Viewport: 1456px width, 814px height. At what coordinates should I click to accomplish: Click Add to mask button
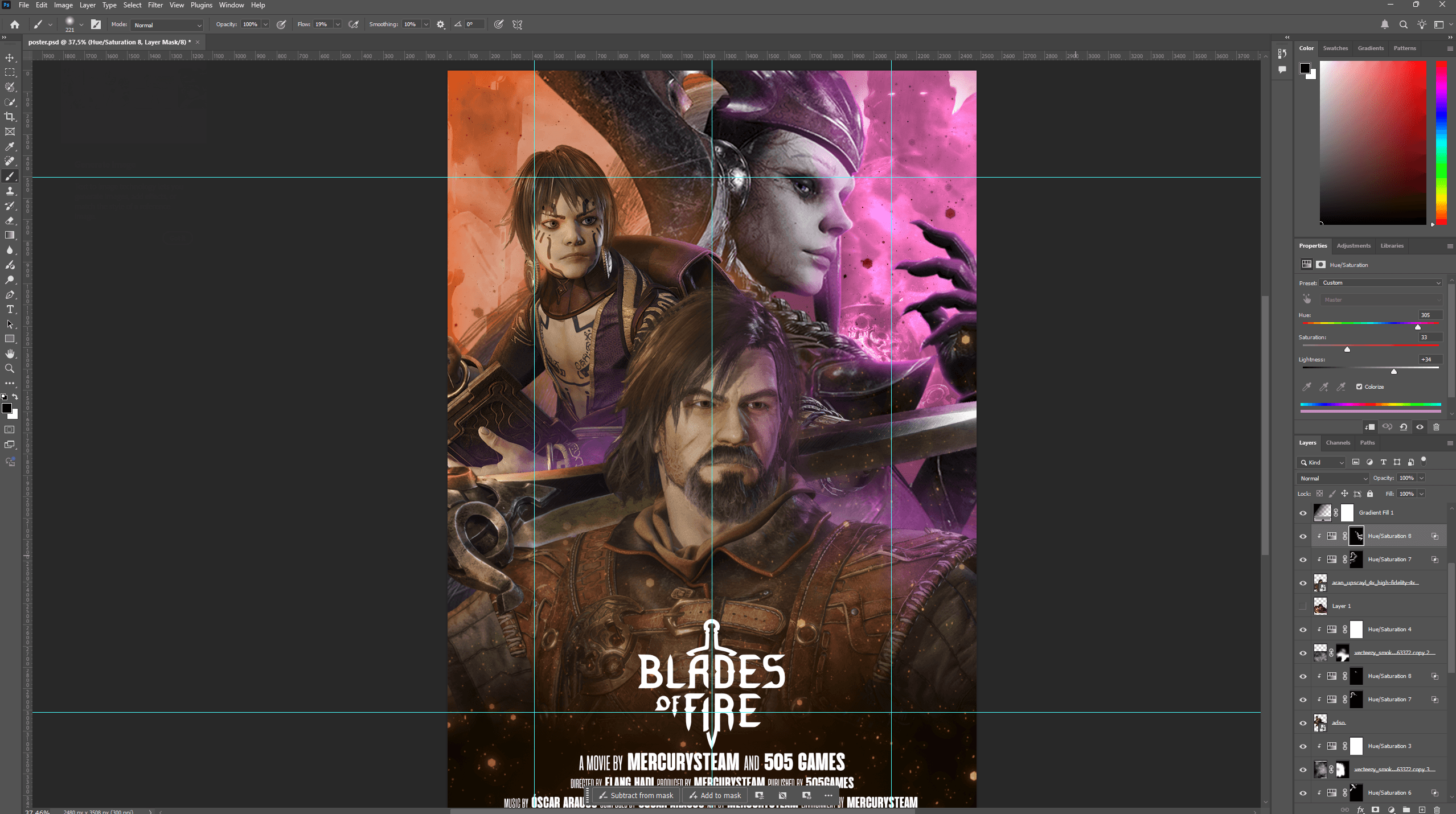[715, 795]
